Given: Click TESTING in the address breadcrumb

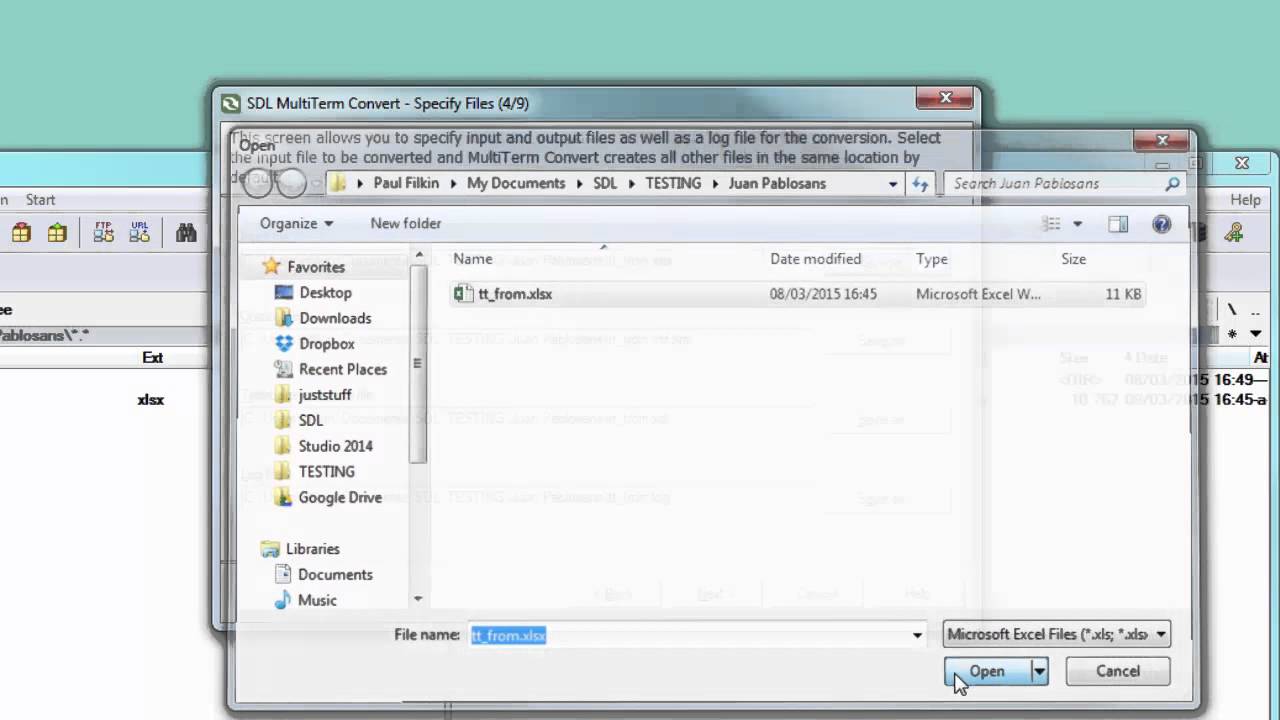Looking at the screenshot, I should (x=672, y=183).
